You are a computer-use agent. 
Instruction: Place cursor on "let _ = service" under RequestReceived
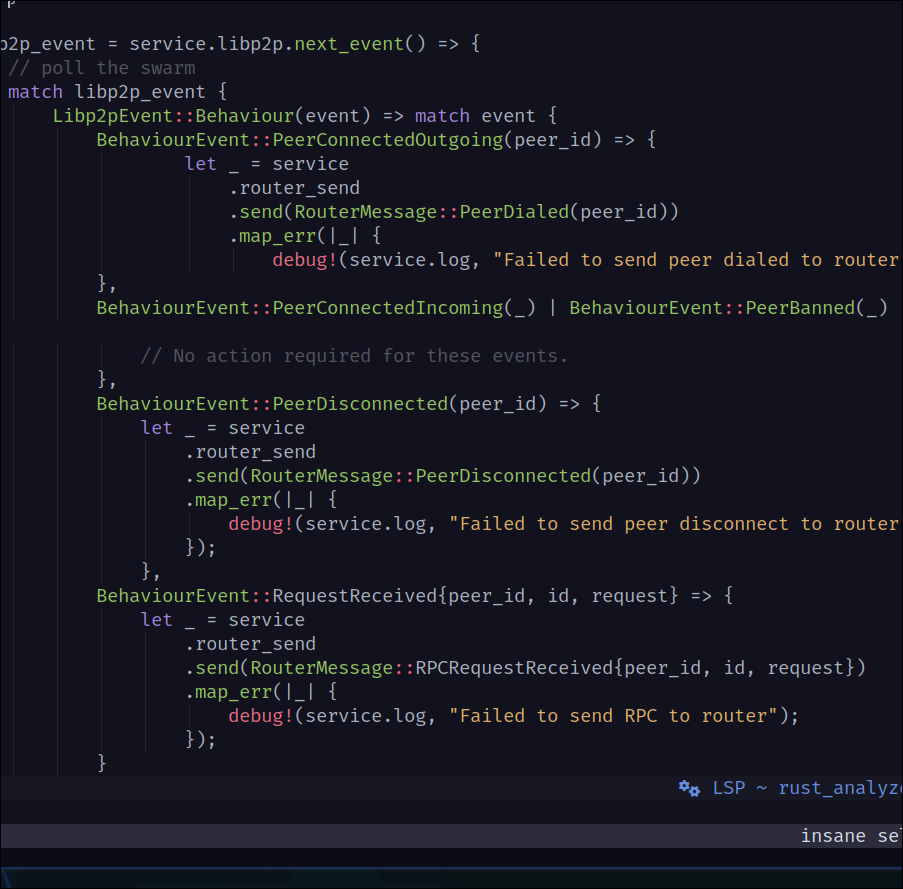tap(222, 620)
